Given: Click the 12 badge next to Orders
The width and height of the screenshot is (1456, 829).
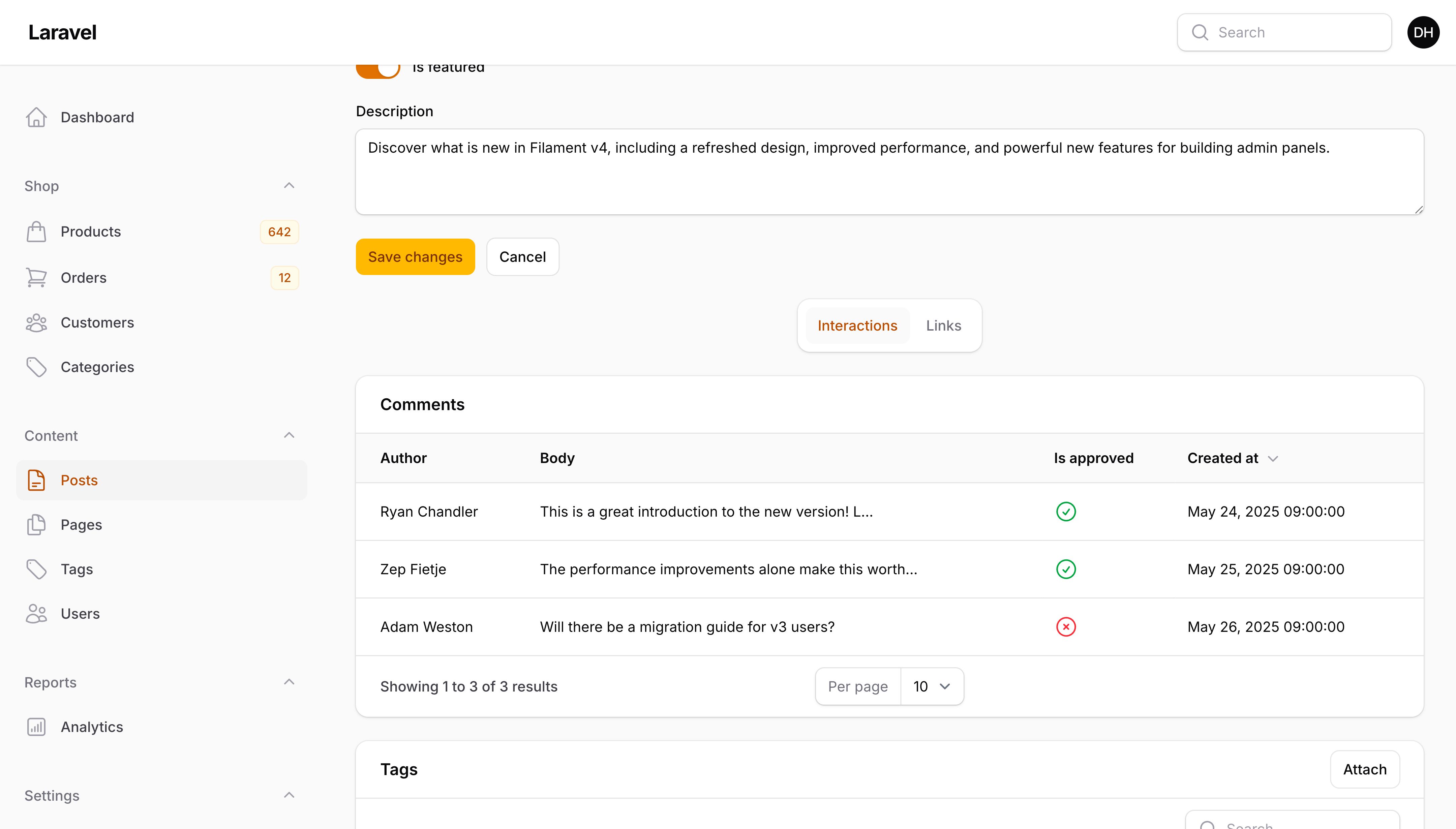Looking at the screenshot, I should coord(285,277).
